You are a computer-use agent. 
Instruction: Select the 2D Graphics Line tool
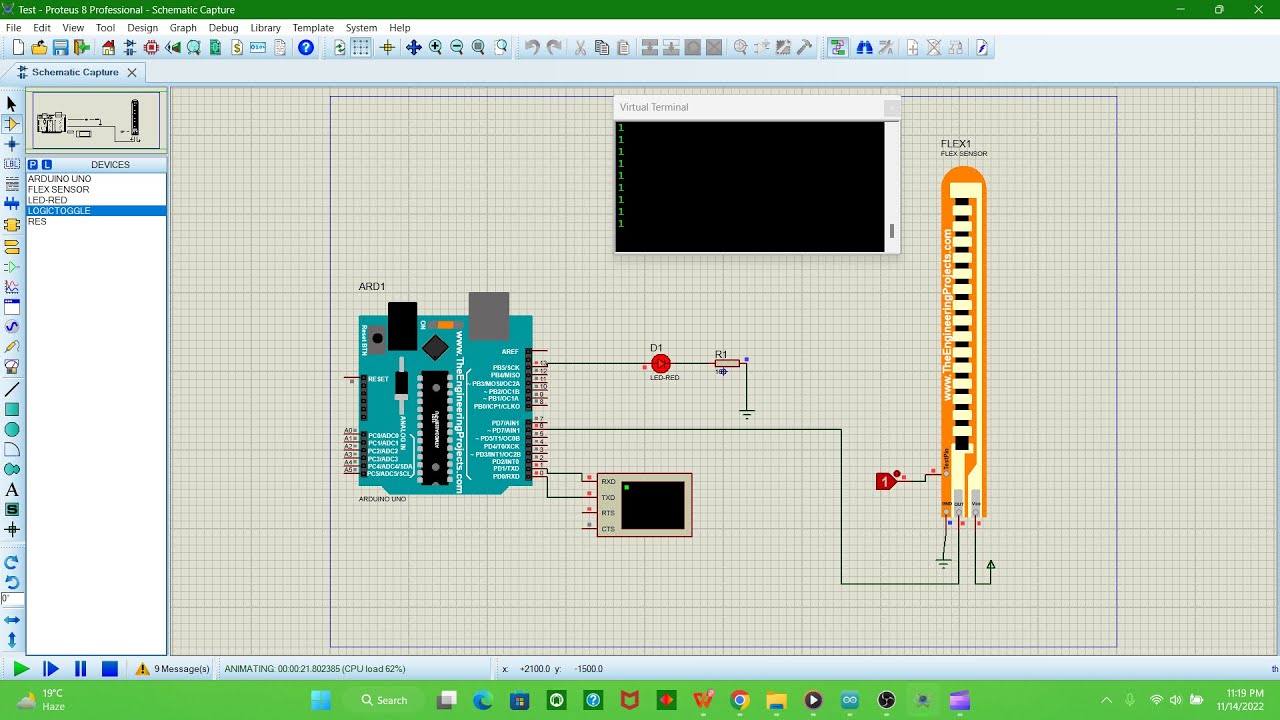[x=12, y=389]
